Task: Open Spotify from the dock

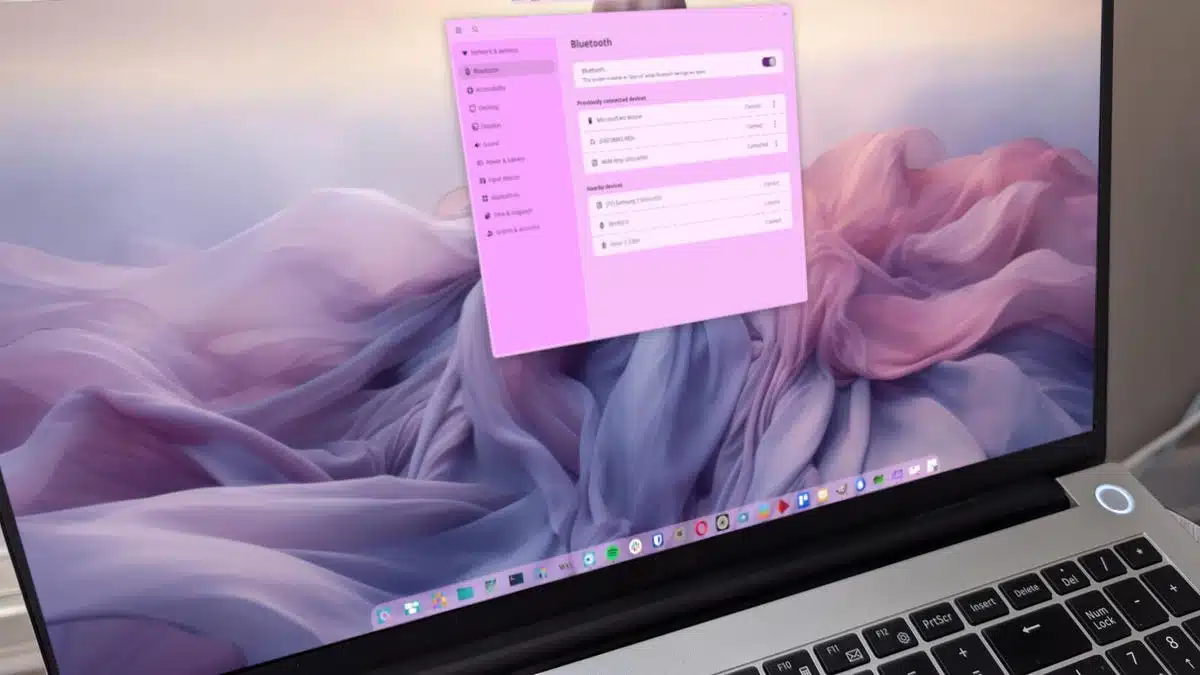Action: tap(613, 552)
